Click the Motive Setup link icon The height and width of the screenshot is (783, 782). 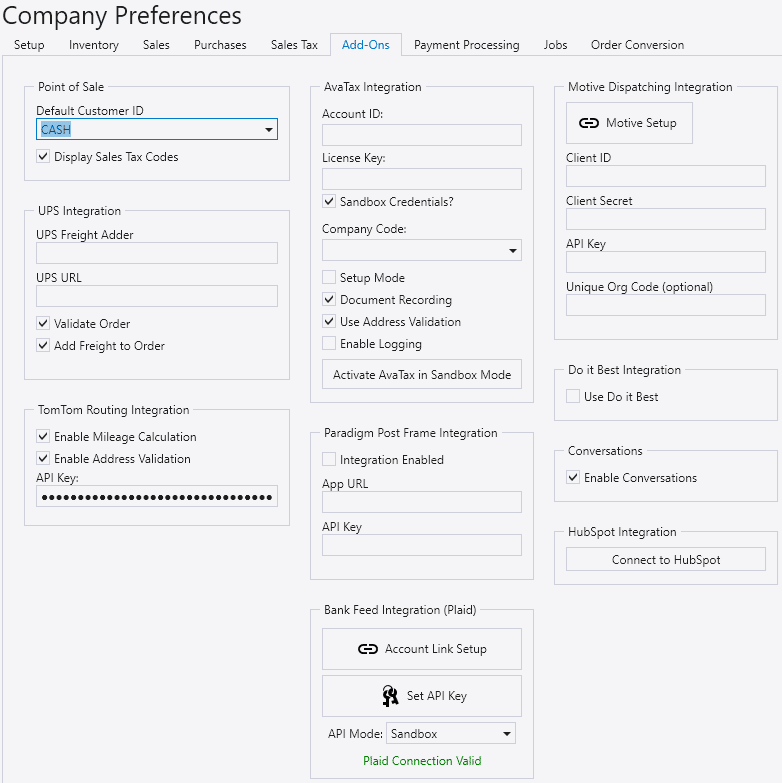(x=589, y=123)
